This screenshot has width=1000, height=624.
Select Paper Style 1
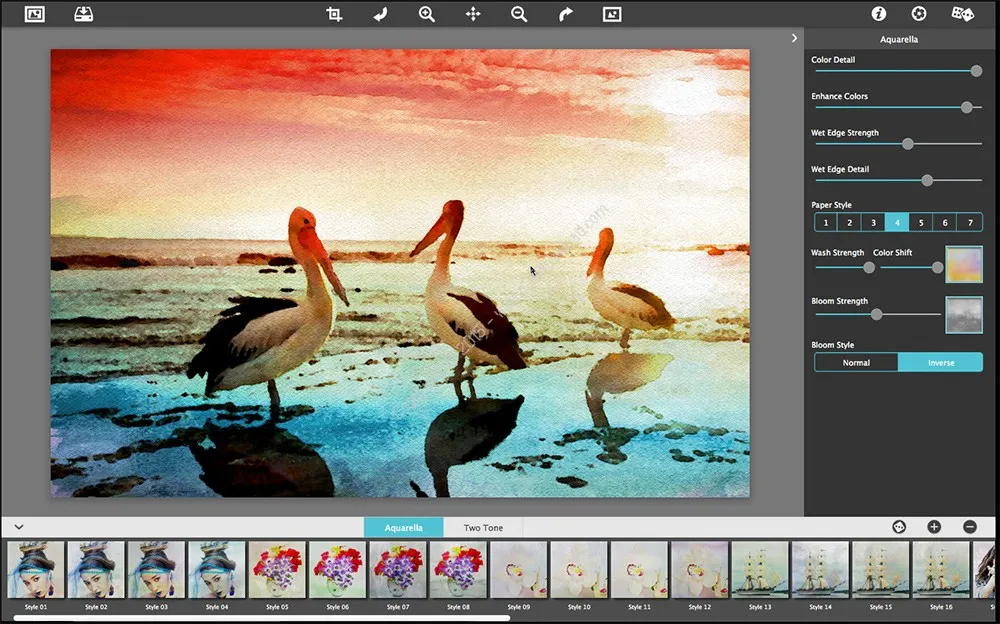tap(826, 223)
